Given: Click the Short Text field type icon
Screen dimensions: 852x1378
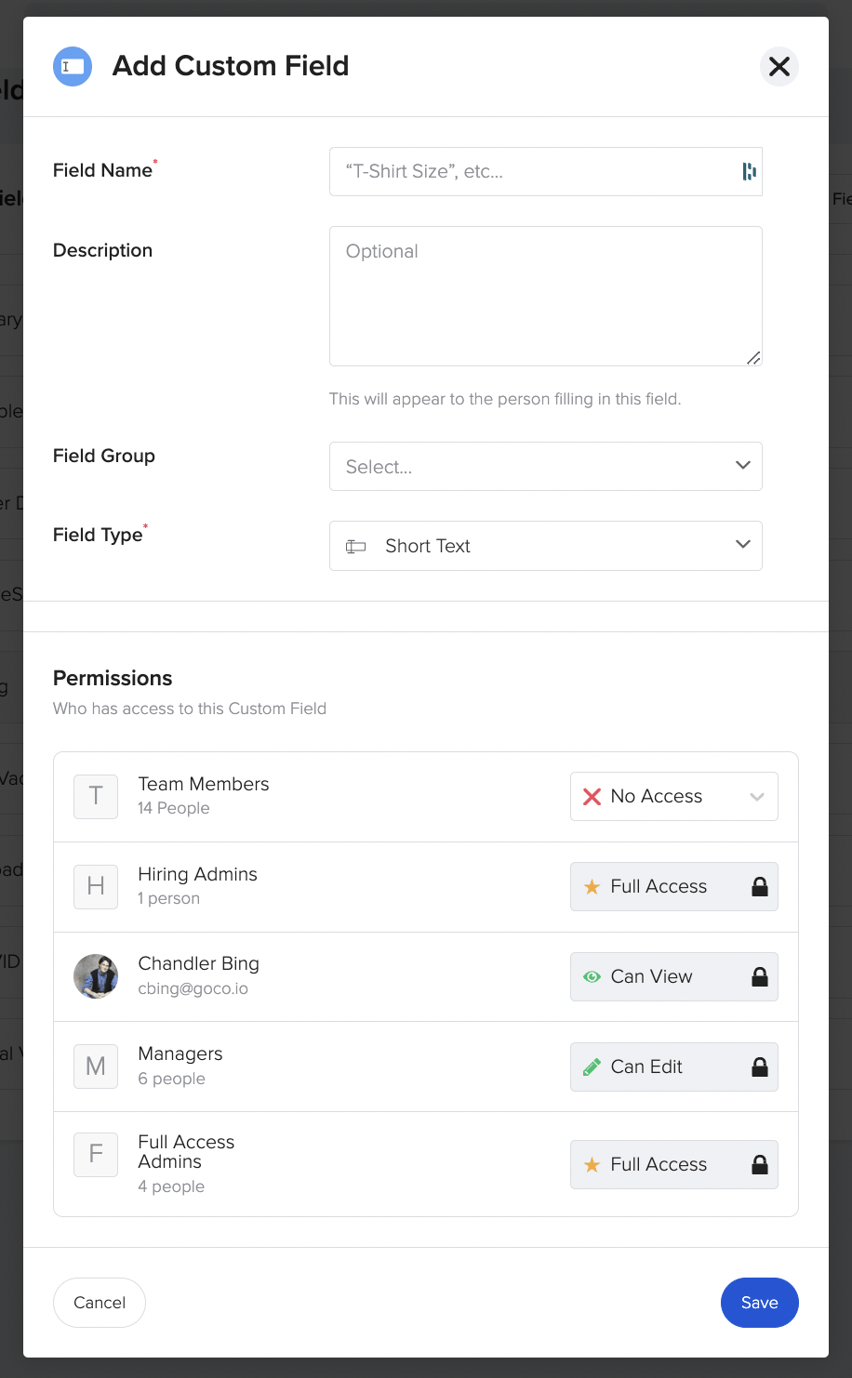Looking at the screenshot, I should click(x=356, y=545).
